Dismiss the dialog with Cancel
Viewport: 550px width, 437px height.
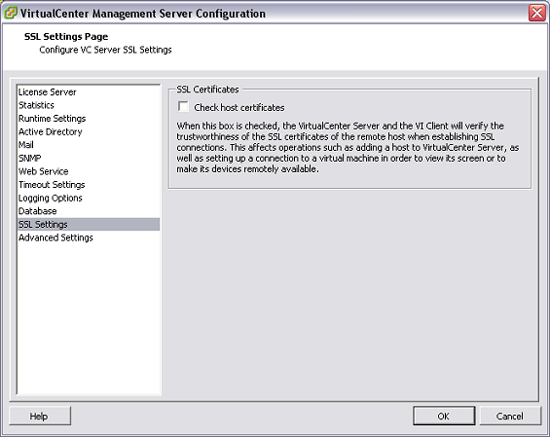510,416
